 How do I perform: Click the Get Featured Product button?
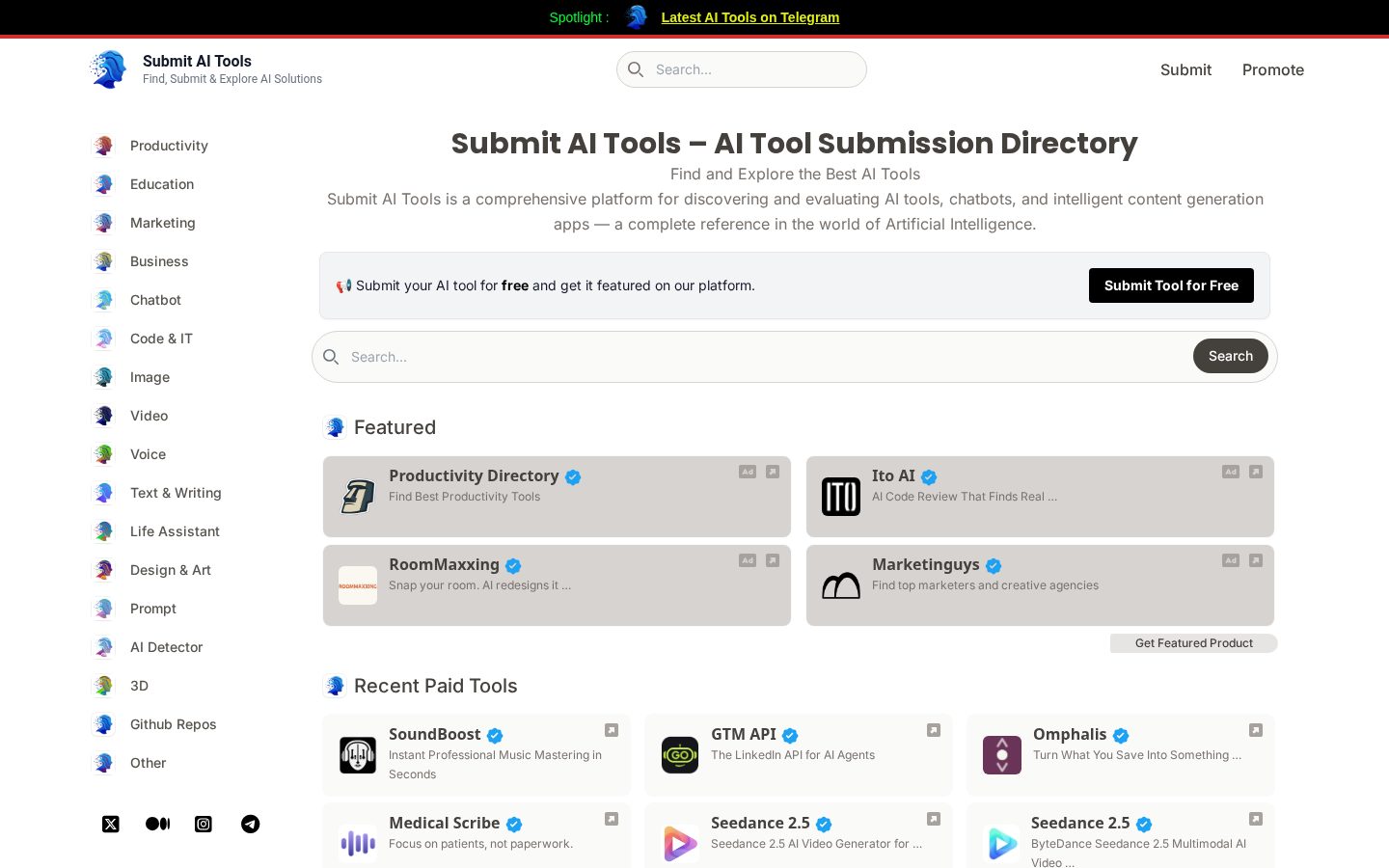[1194, 643]
